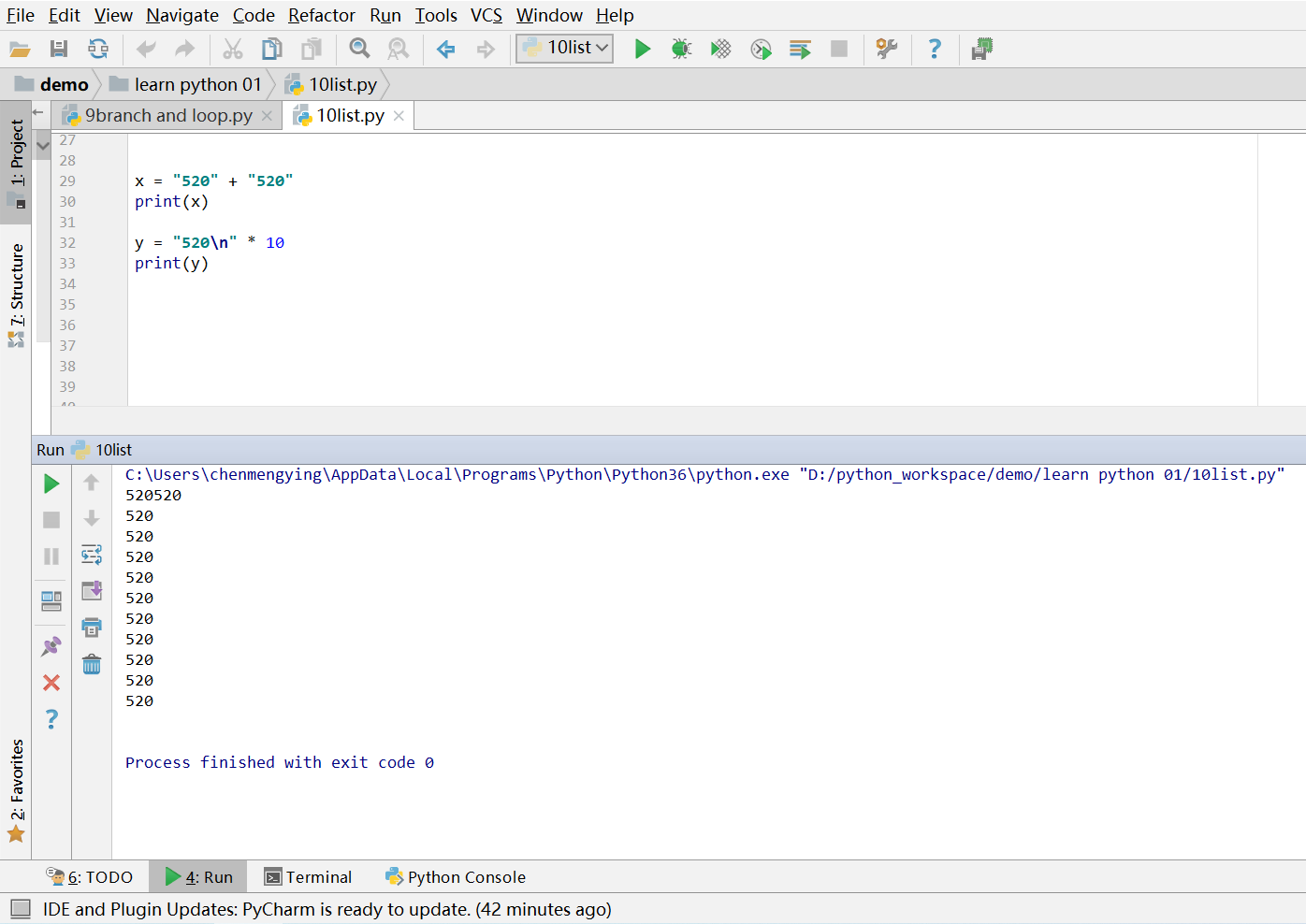Navigate forward with the gray right arrow
Viewport: 1306px width, 924px height.
(x=485, y=49)
